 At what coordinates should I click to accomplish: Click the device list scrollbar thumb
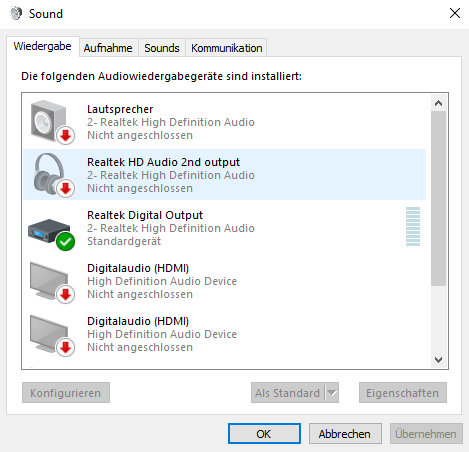click(438, 199)
